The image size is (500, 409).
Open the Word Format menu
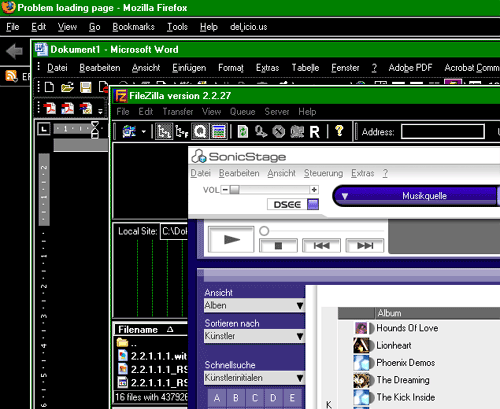pos(231,68)
